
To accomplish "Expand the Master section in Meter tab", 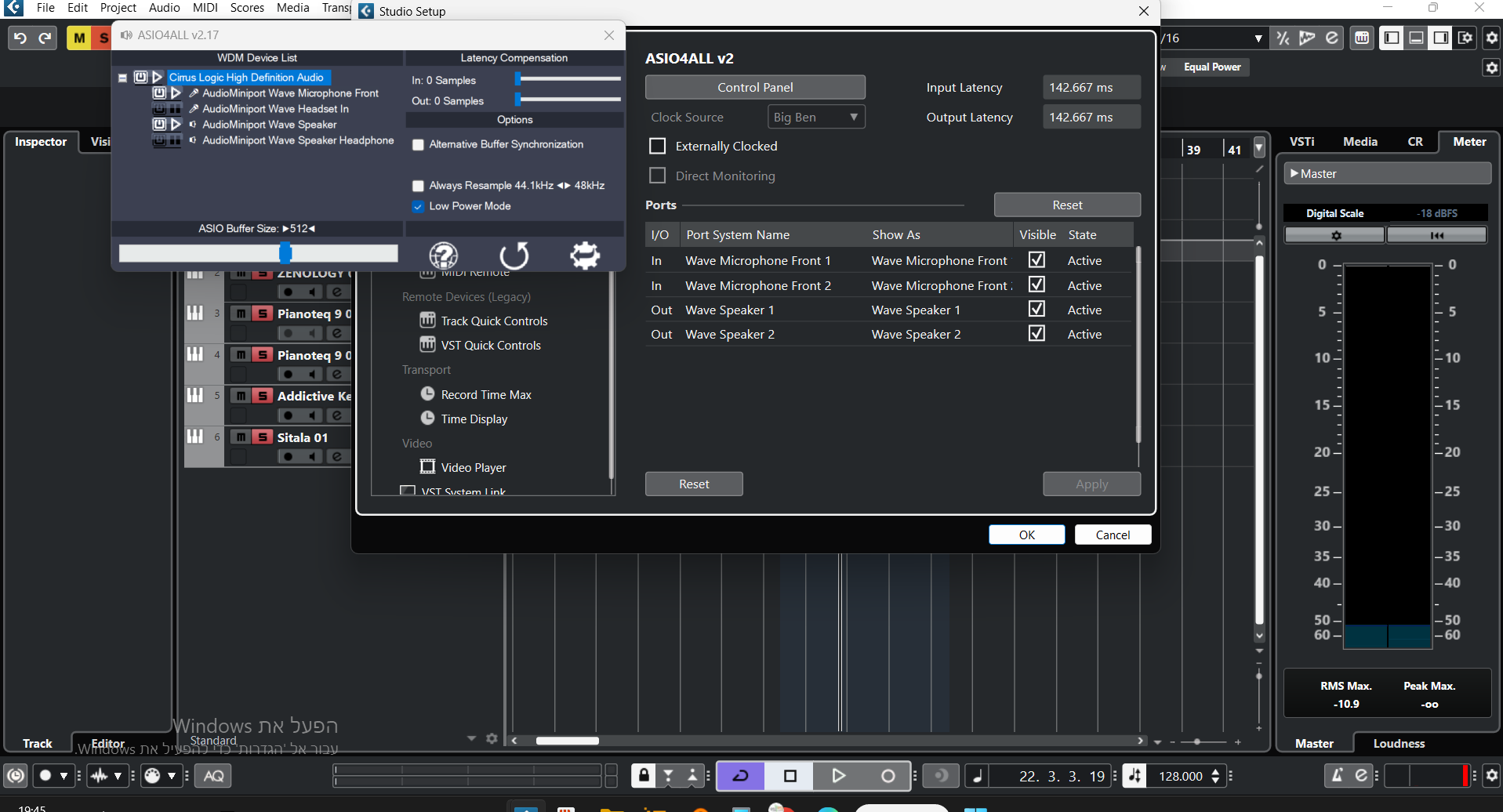I will [1294, 173].
